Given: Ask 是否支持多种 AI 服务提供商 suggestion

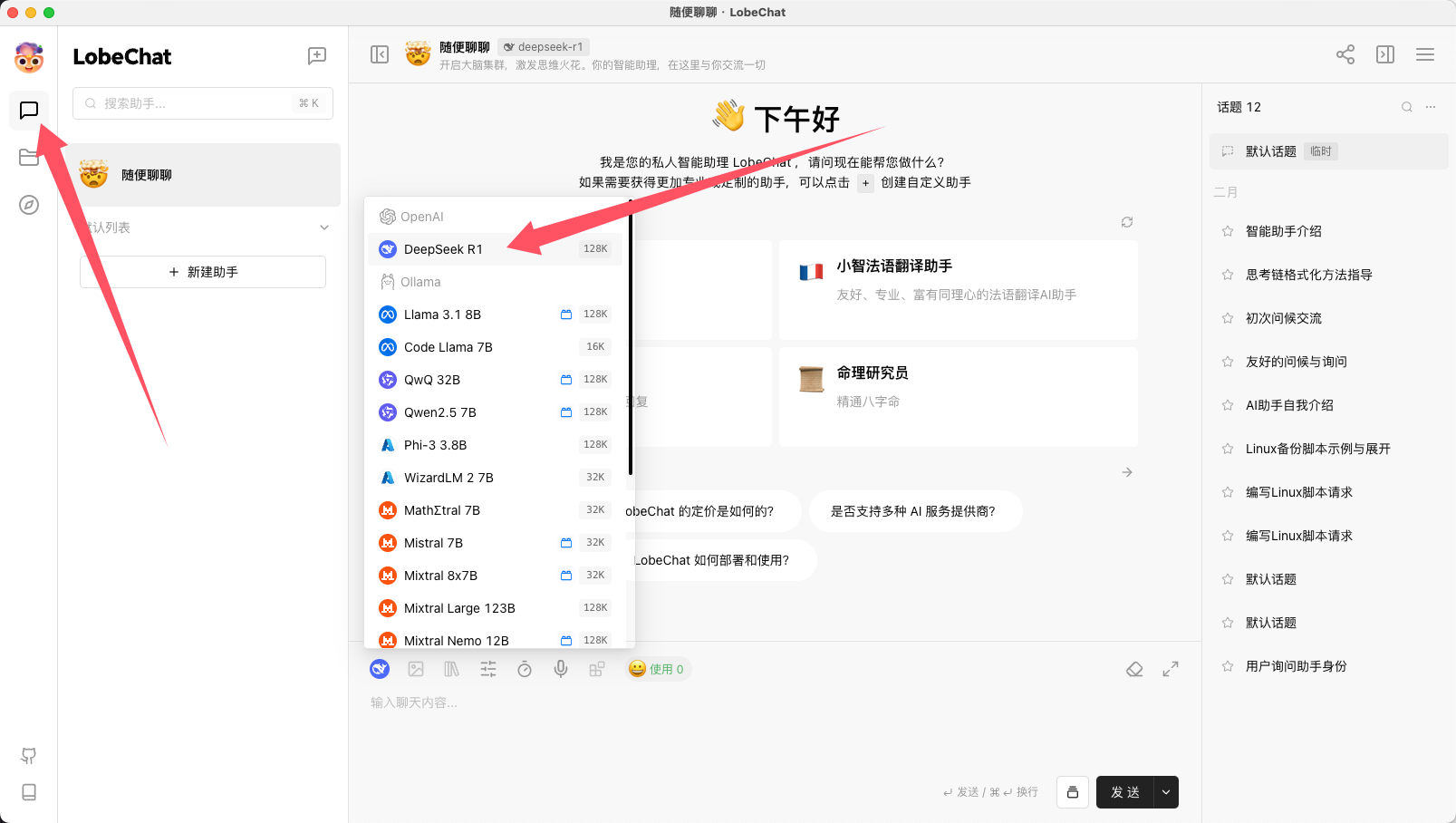Looking at the screenshot, I should [x=915, y=511].
